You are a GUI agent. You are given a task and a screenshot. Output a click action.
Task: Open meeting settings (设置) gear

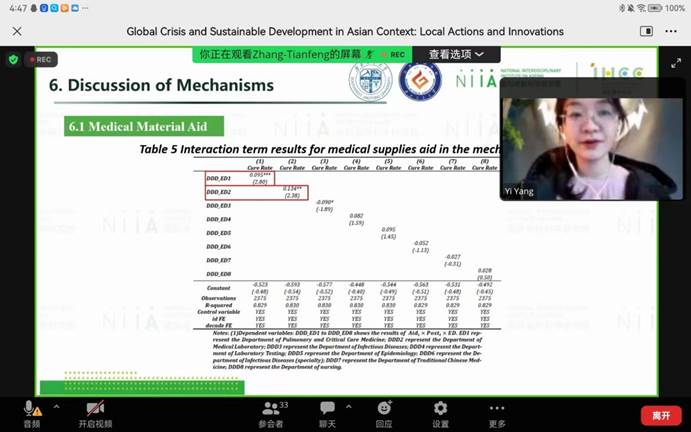[440, 413]
